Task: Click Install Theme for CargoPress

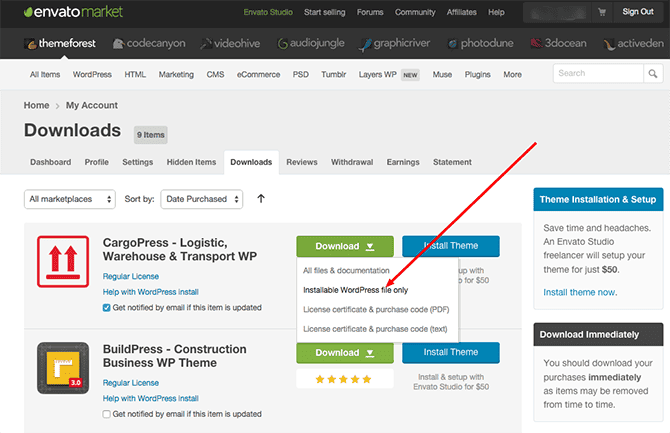Action: [x=451, y=246]
